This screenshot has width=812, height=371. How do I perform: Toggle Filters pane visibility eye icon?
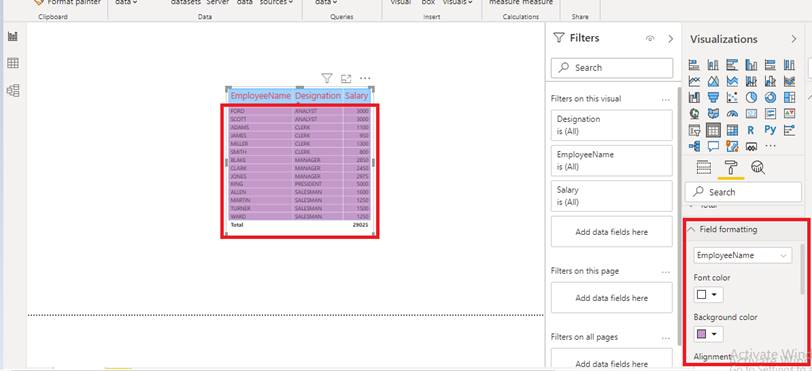(650, 38)
